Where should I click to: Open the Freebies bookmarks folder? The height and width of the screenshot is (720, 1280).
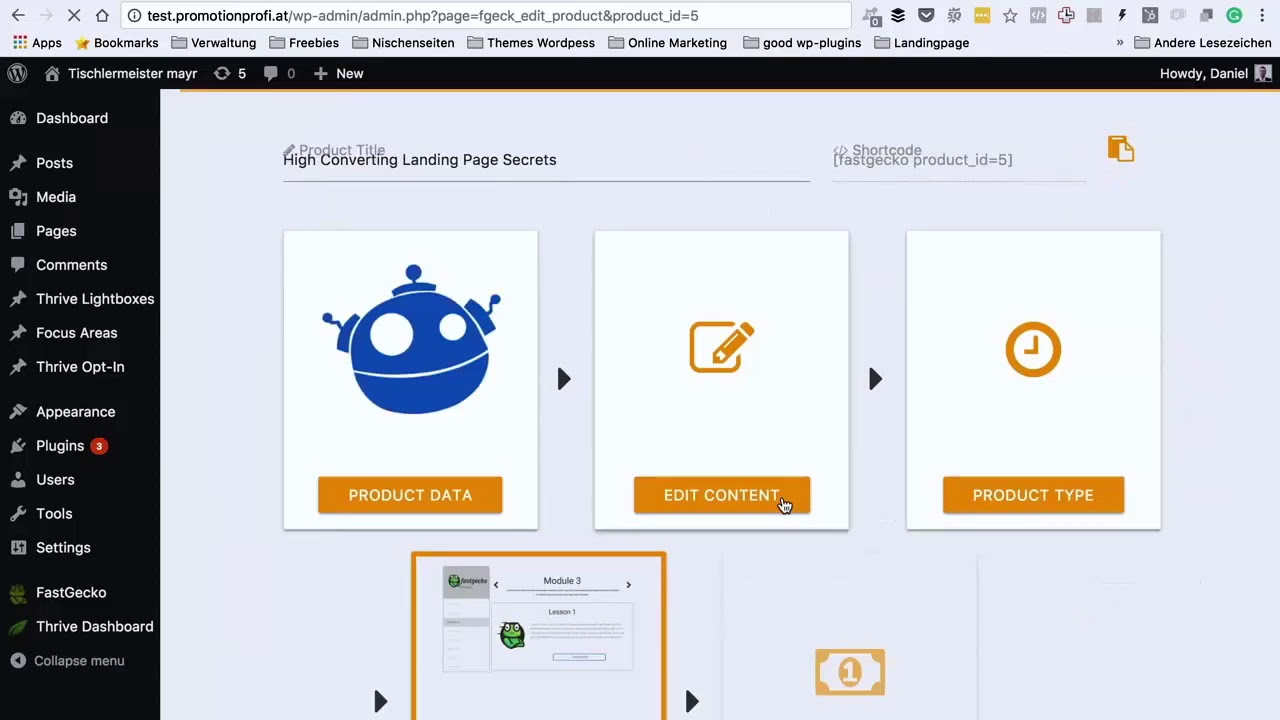[x=304, y=43]
